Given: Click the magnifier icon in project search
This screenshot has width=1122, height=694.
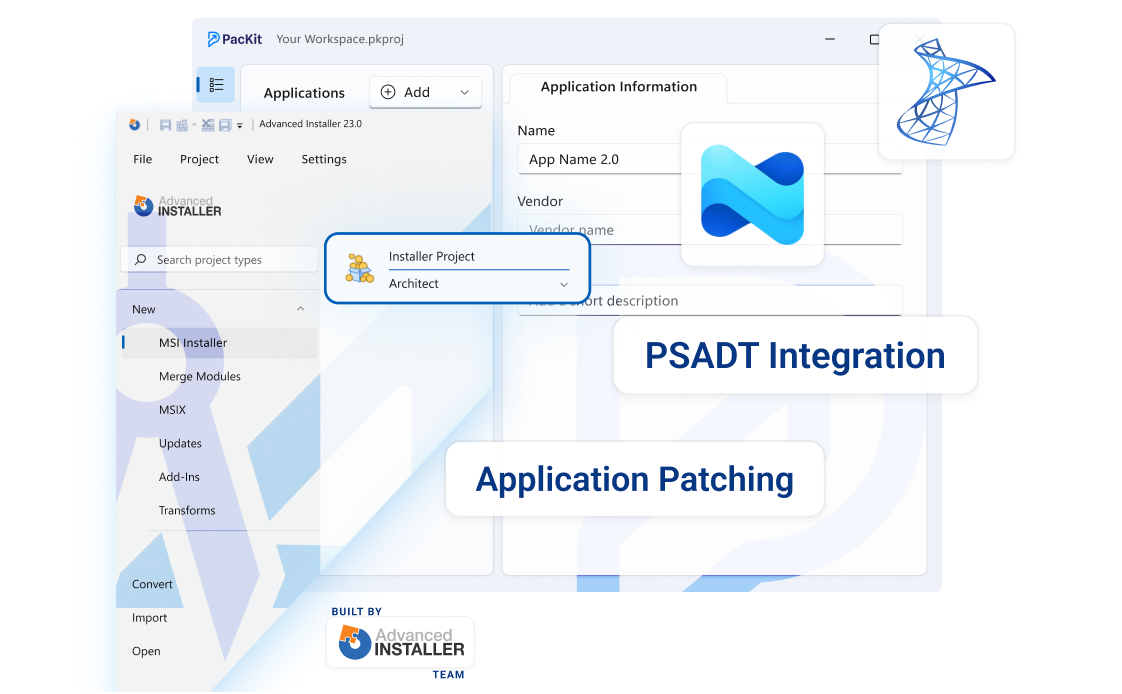Looking at the screenshot, I should pos(139,260).
